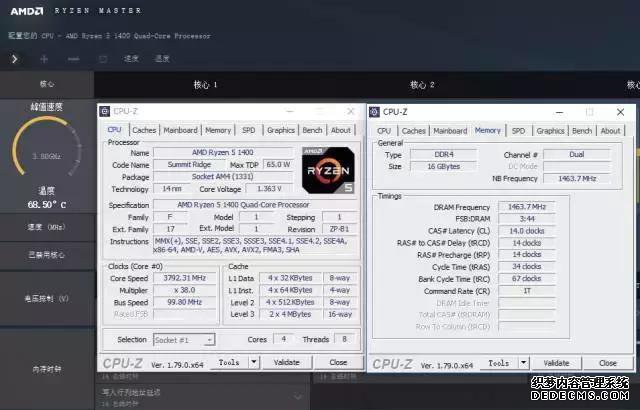Select the 温度 view in Ryzen Master toolbar

[x=162, y=59]
